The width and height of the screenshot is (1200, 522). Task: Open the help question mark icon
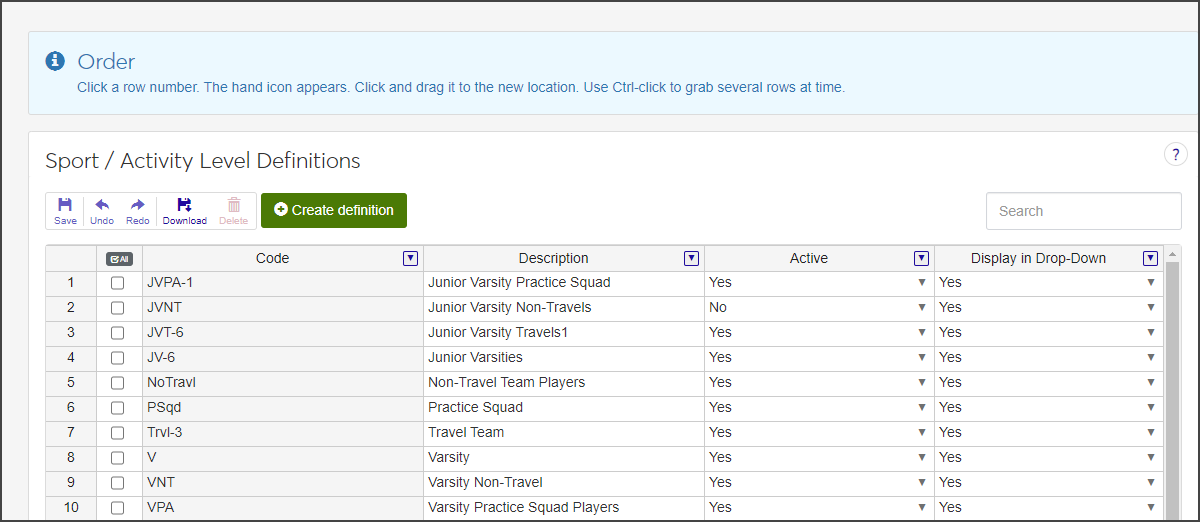click(1175, 154)
